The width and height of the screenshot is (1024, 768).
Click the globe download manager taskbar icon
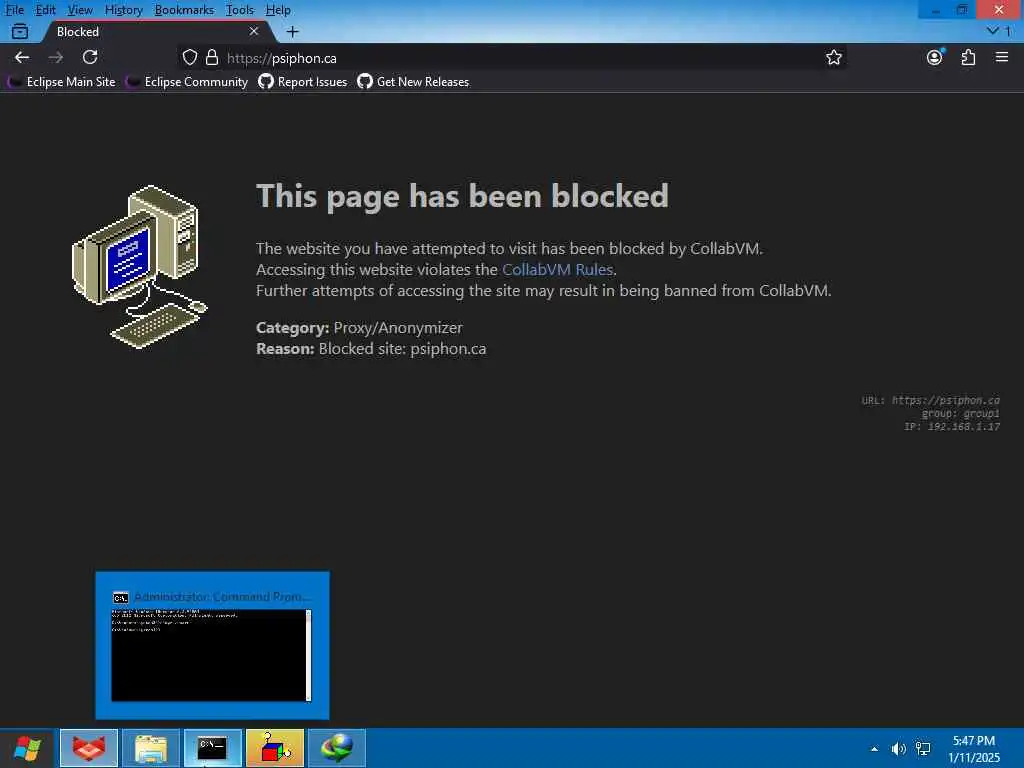337,748
